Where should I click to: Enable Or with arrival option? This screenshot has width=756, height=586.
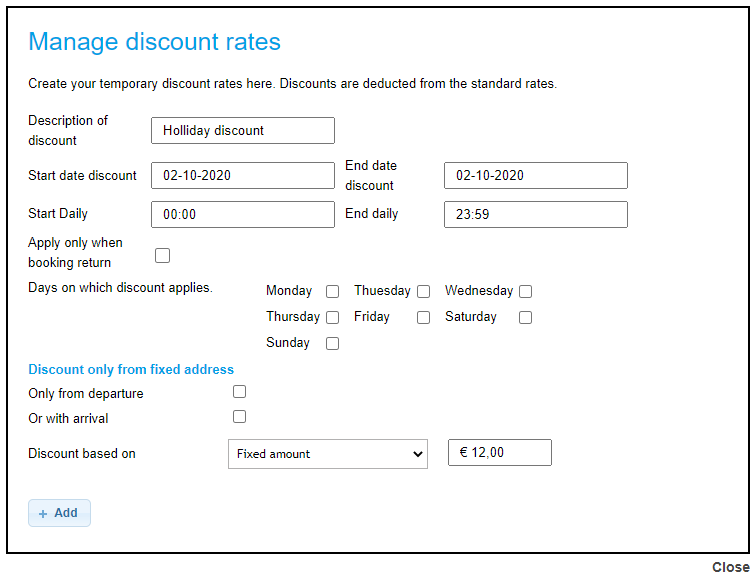[240, 417]
